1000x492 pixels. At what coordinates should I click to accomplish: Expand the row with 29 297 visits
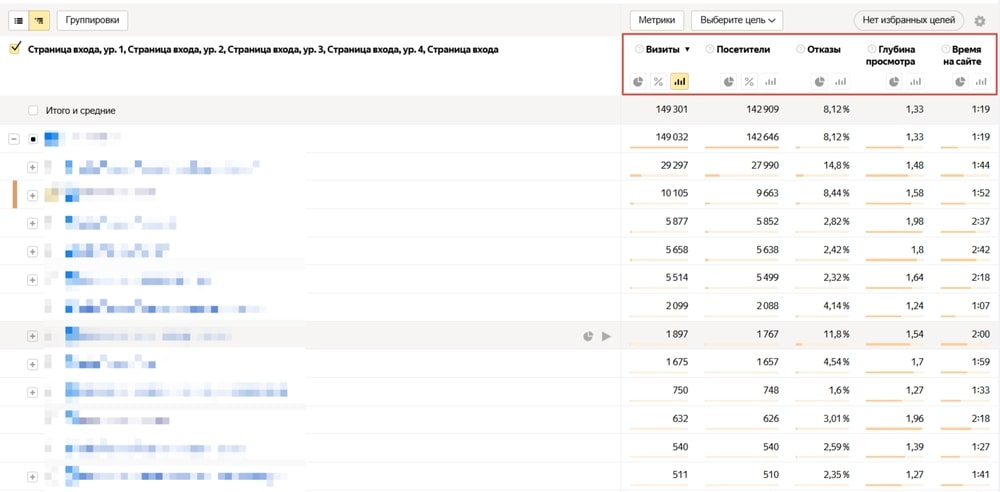tap(33, 167)
